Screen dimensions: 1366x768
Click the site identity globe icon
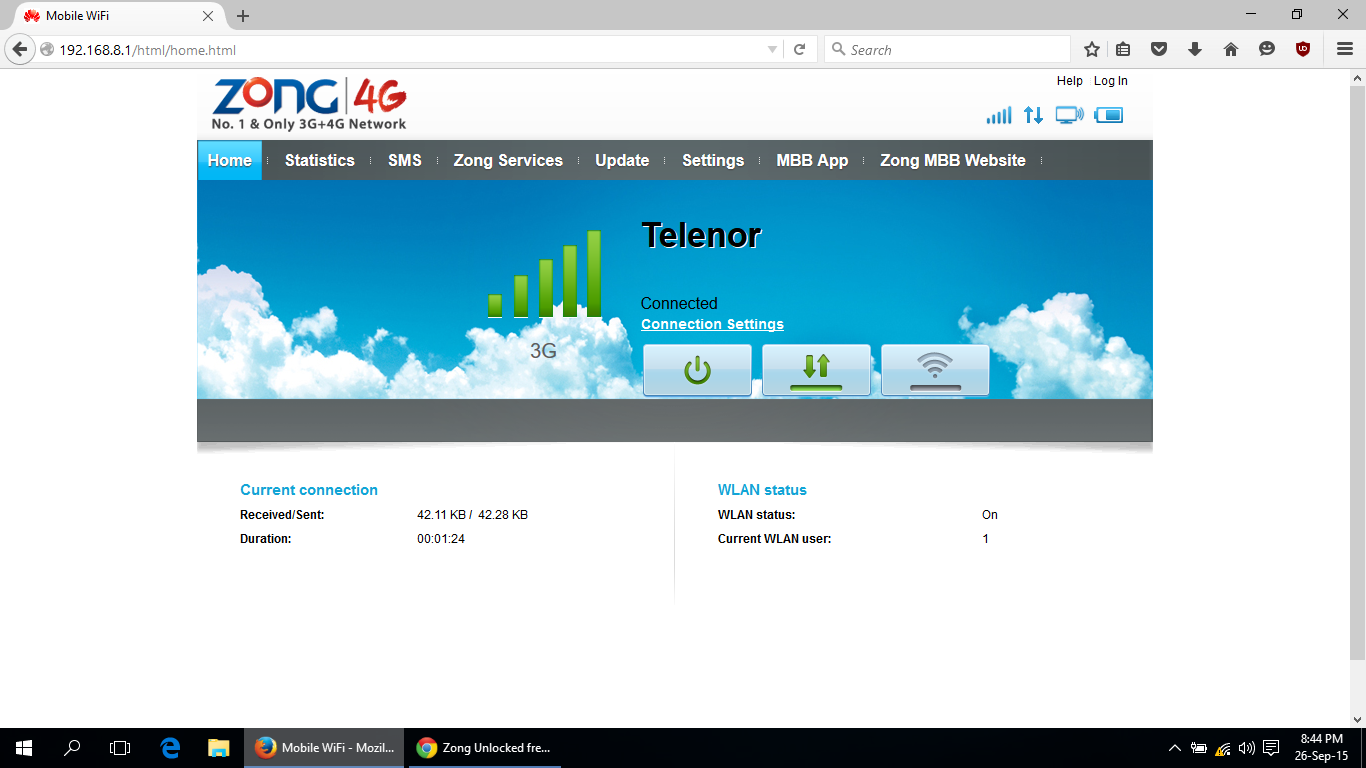point(47,50)
